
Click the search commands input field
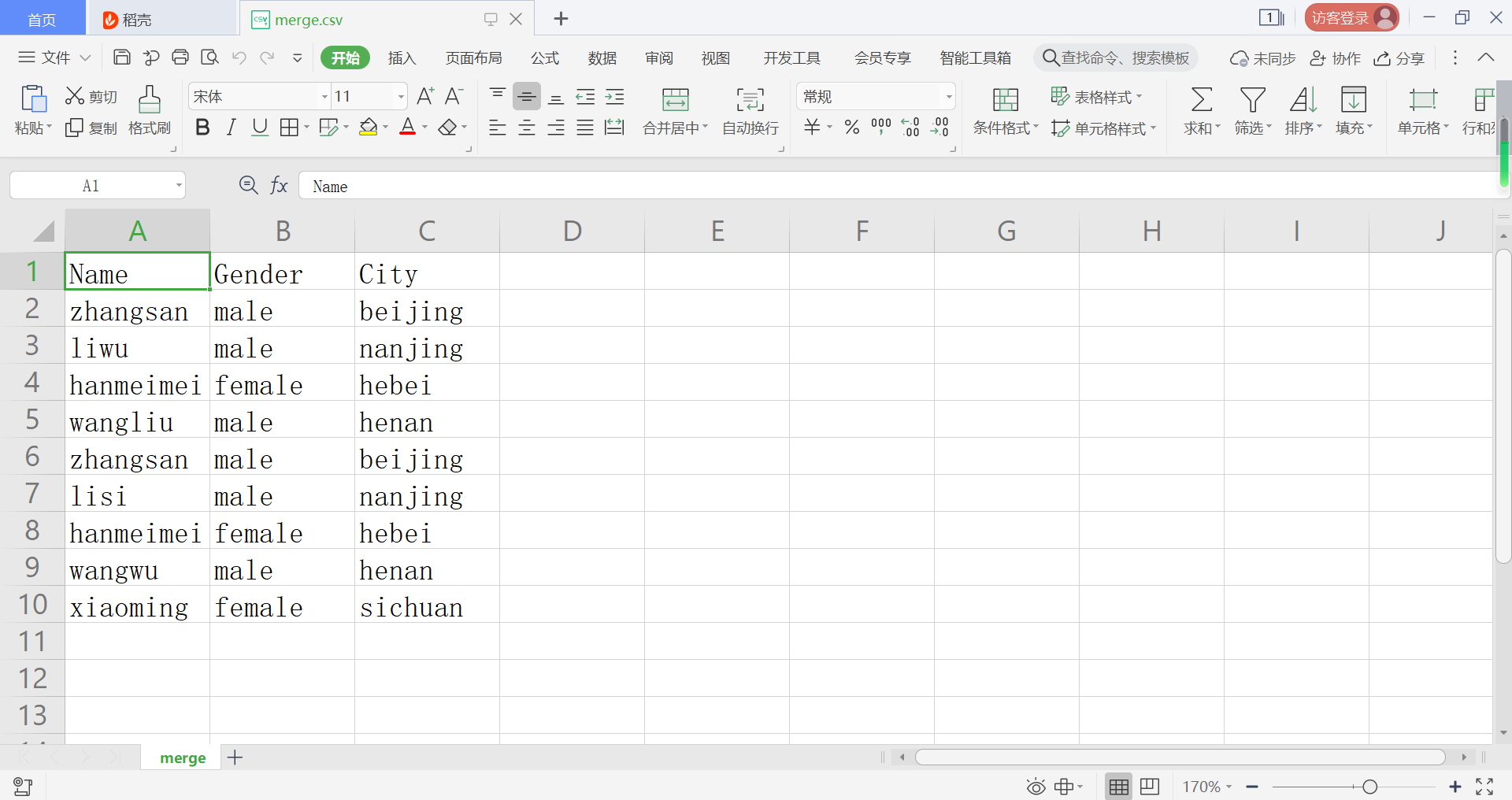point(1116,57)
